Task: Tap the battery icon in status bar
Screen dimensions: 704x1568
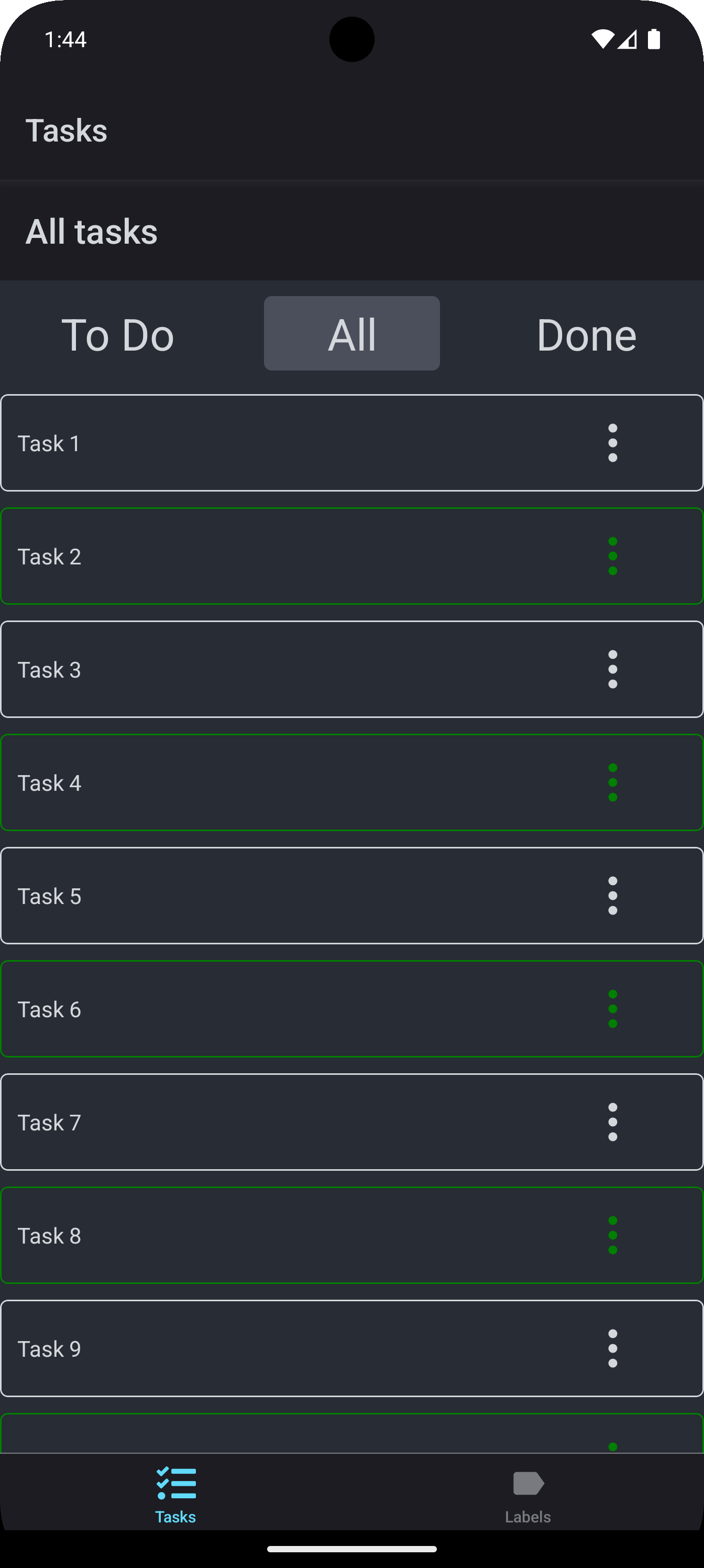Action: coord(654,39)
